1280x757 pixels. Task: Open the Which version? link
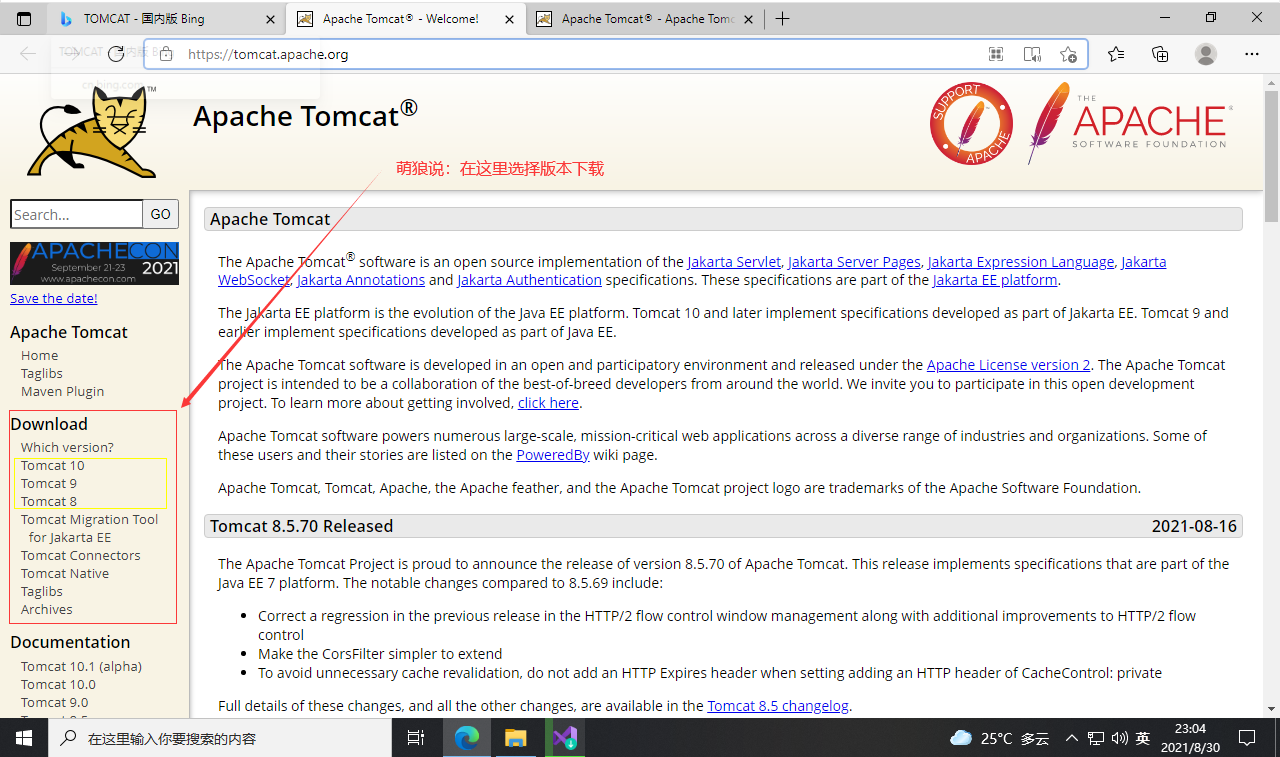pos(67,447)
